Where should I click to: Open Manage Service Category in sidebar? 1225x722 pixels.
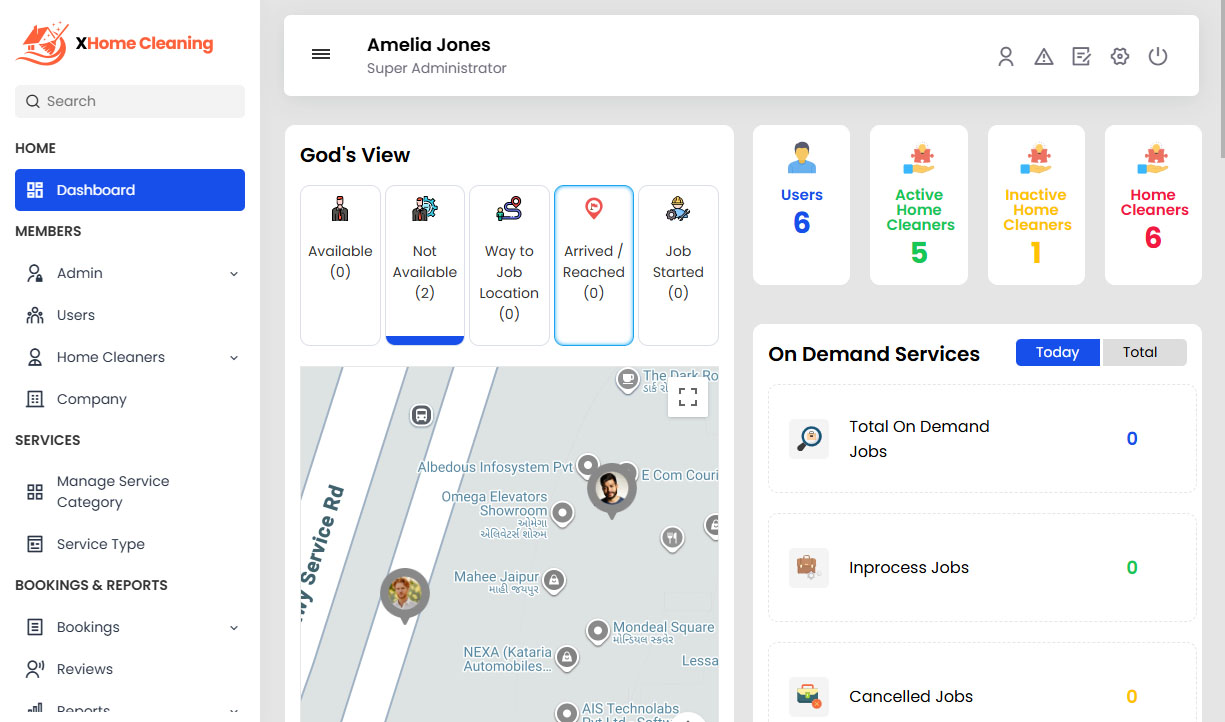coord(112,492)
